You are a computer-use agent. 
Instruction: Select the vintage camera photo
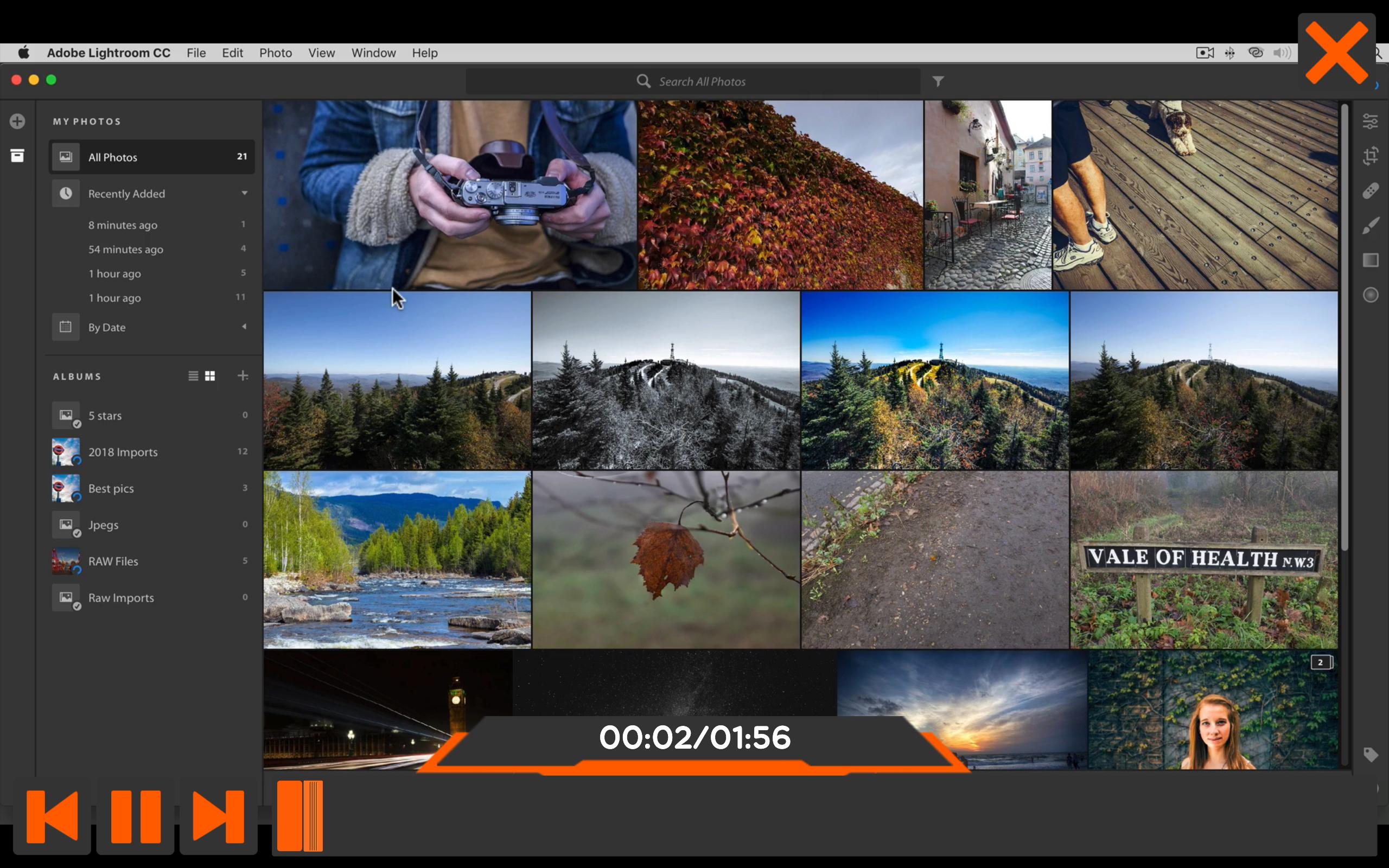click(x=450, y=195)
